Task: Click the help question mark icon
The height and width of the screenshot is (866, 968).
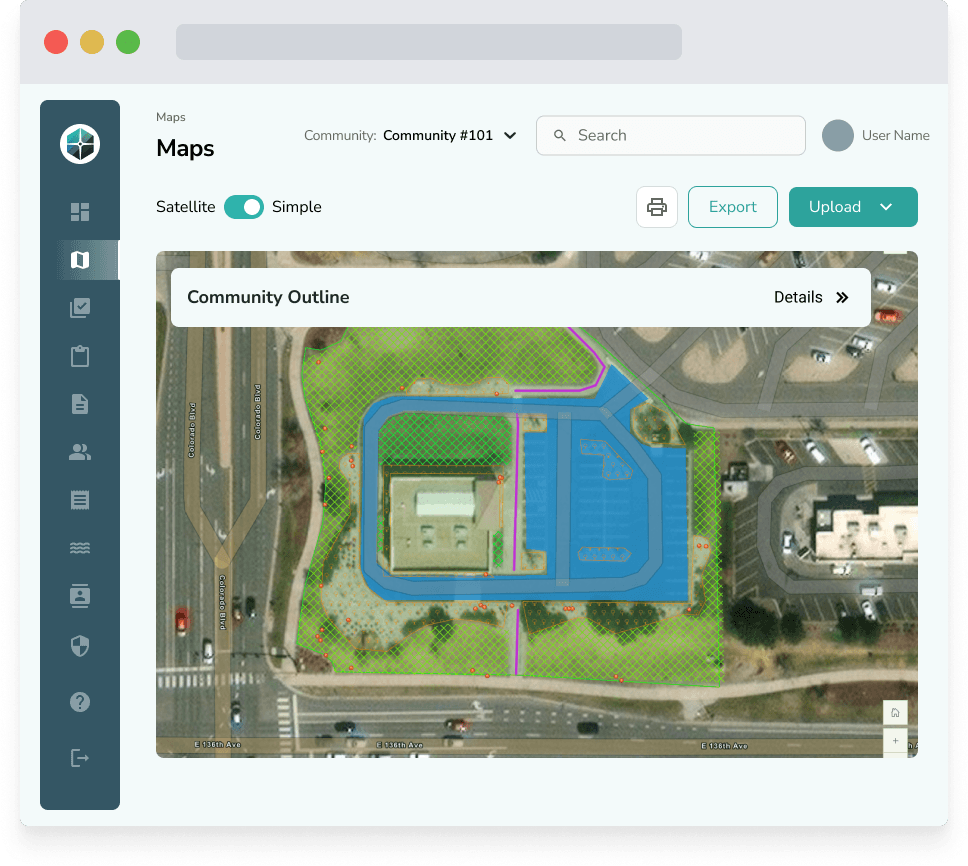Action: pos(80,702)
